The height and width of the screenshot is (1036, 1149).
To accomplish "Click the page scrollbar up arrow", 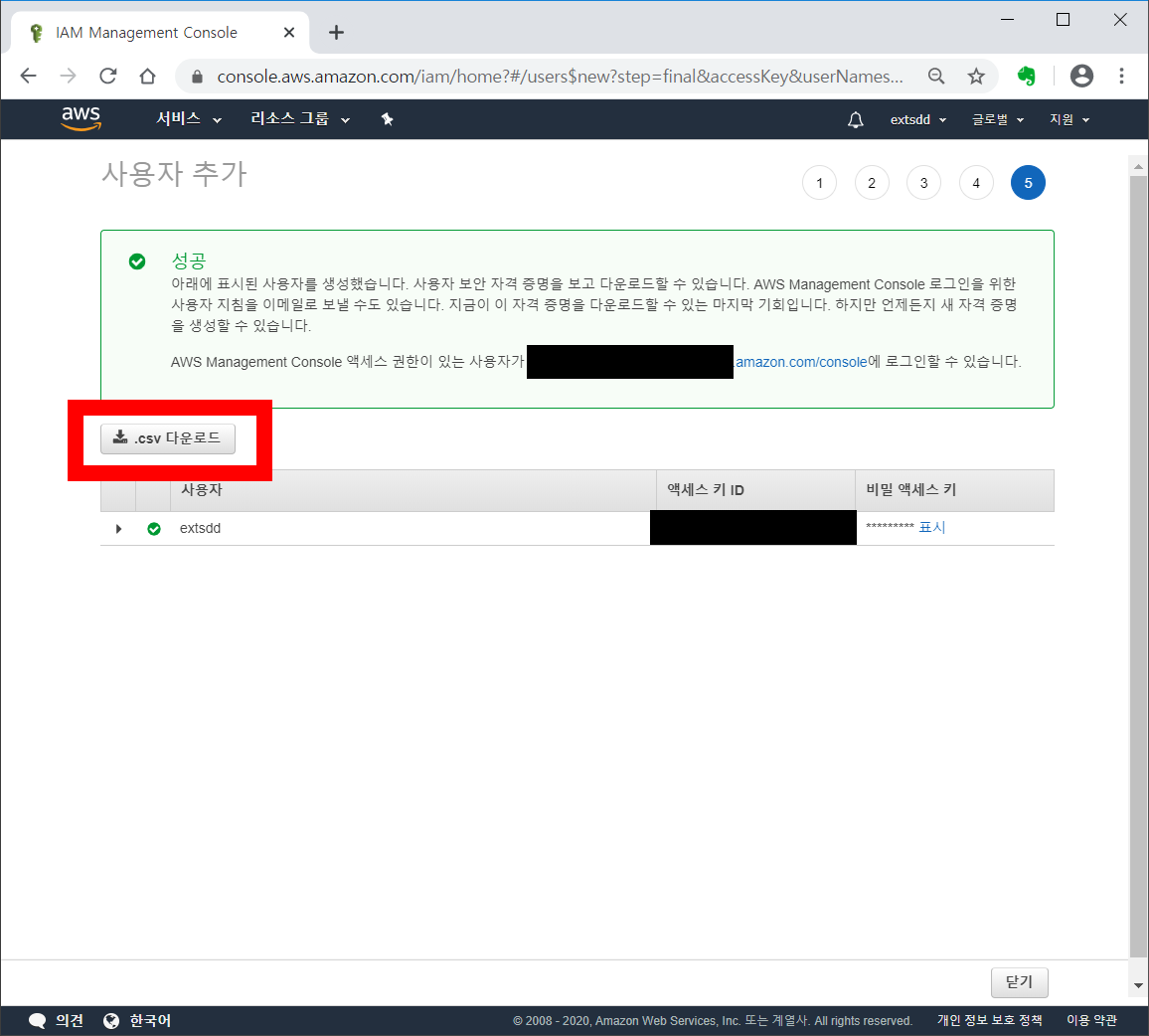I will pyautogui.click(x=1138, y=167).
